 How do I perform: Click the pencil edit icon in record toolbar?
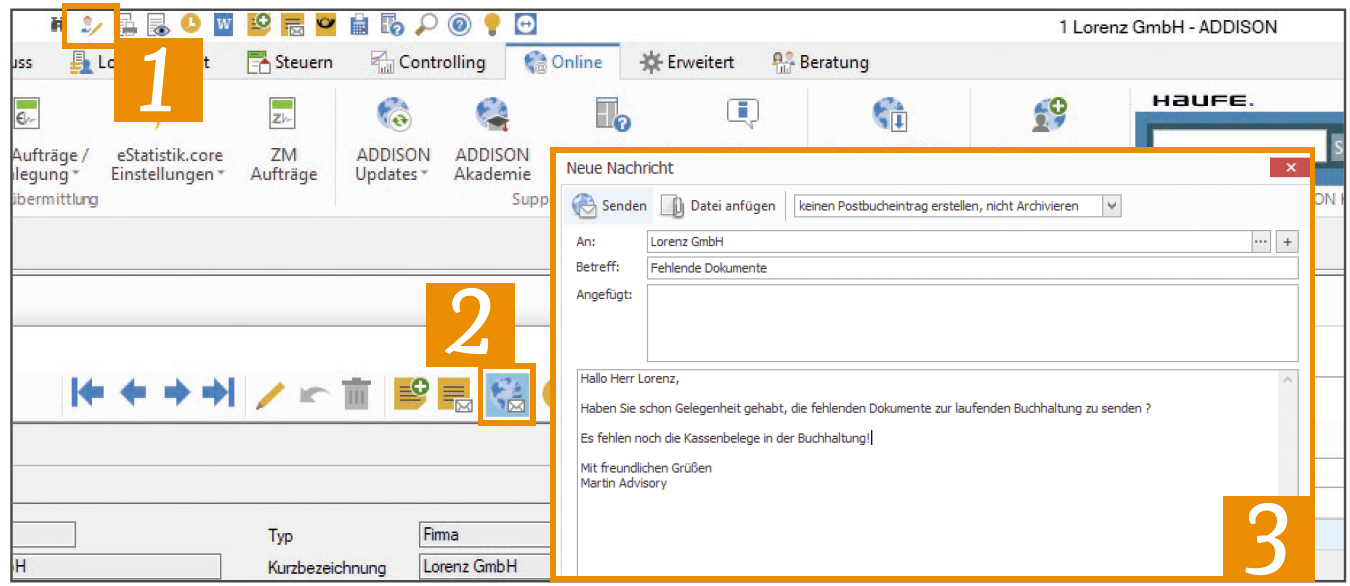click(271, 395)
